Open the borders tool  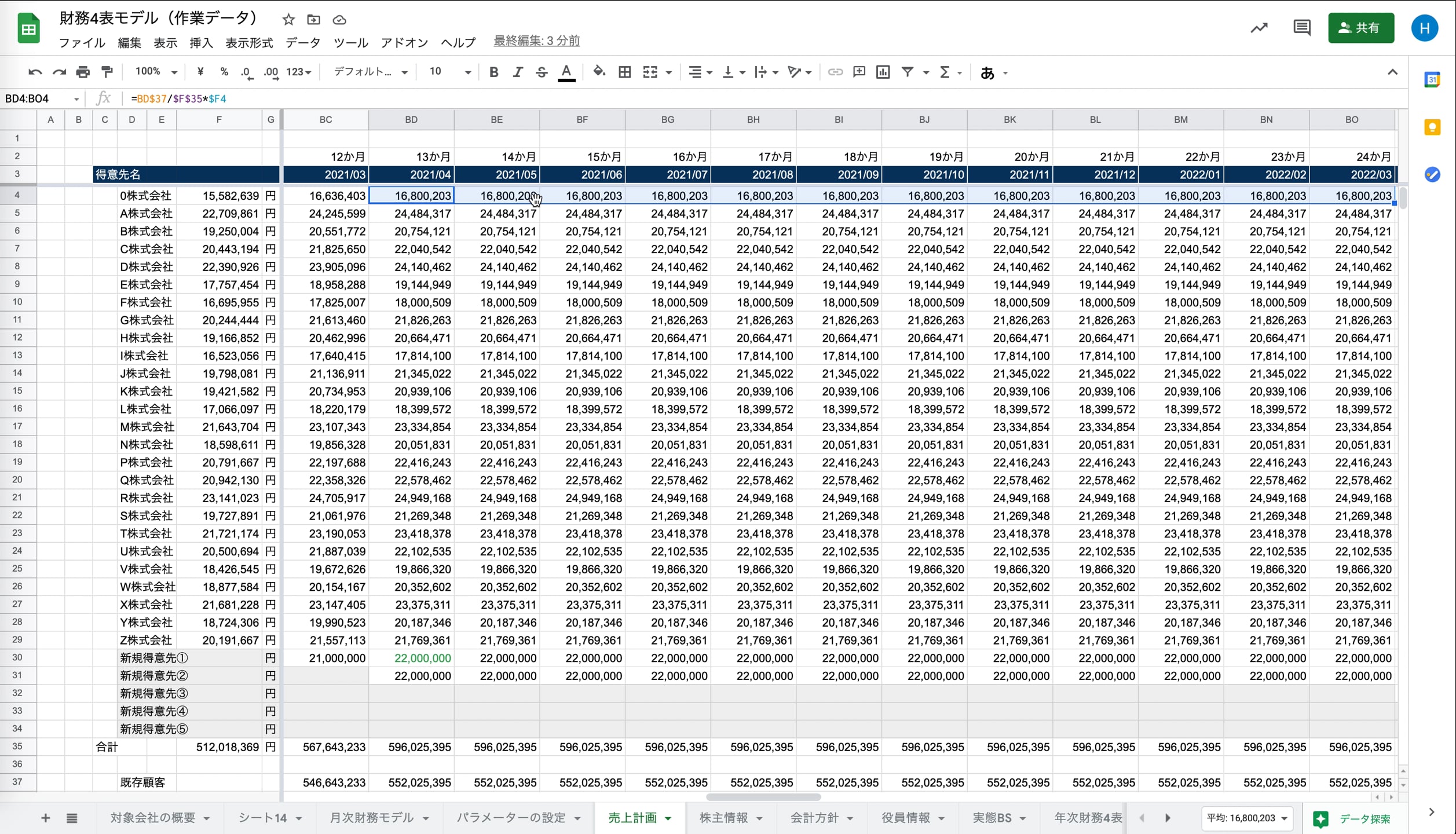(x=624, y=72)
